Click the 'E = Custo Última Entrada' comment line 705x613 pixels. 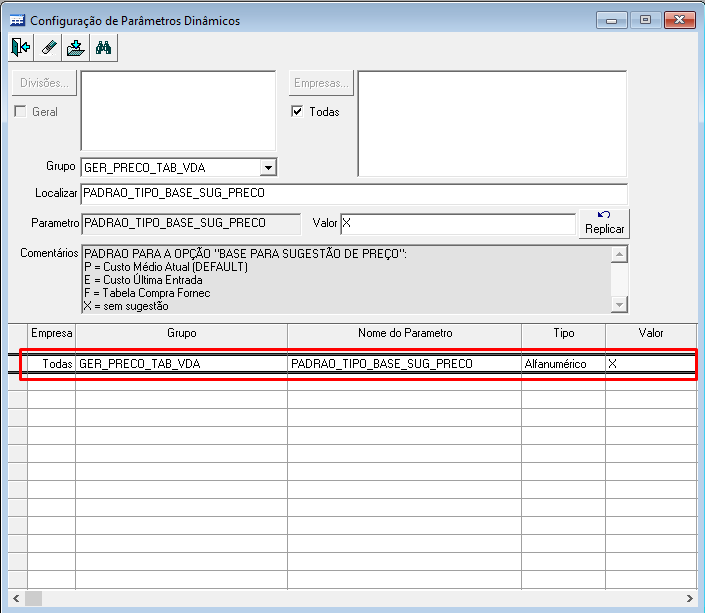tap(143, 280)
